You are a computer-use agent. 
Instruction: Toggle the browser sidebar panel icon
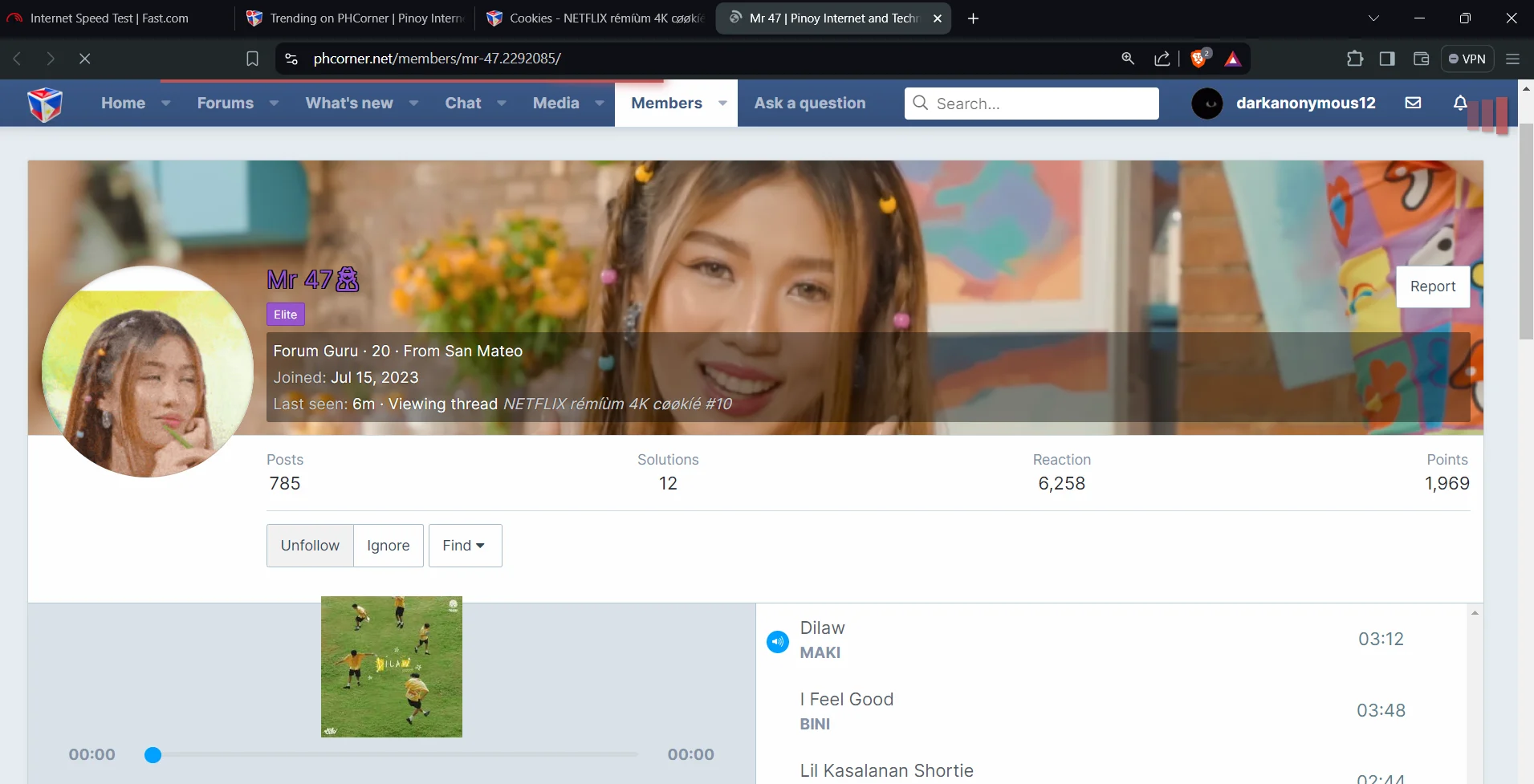pos(1387,59)
